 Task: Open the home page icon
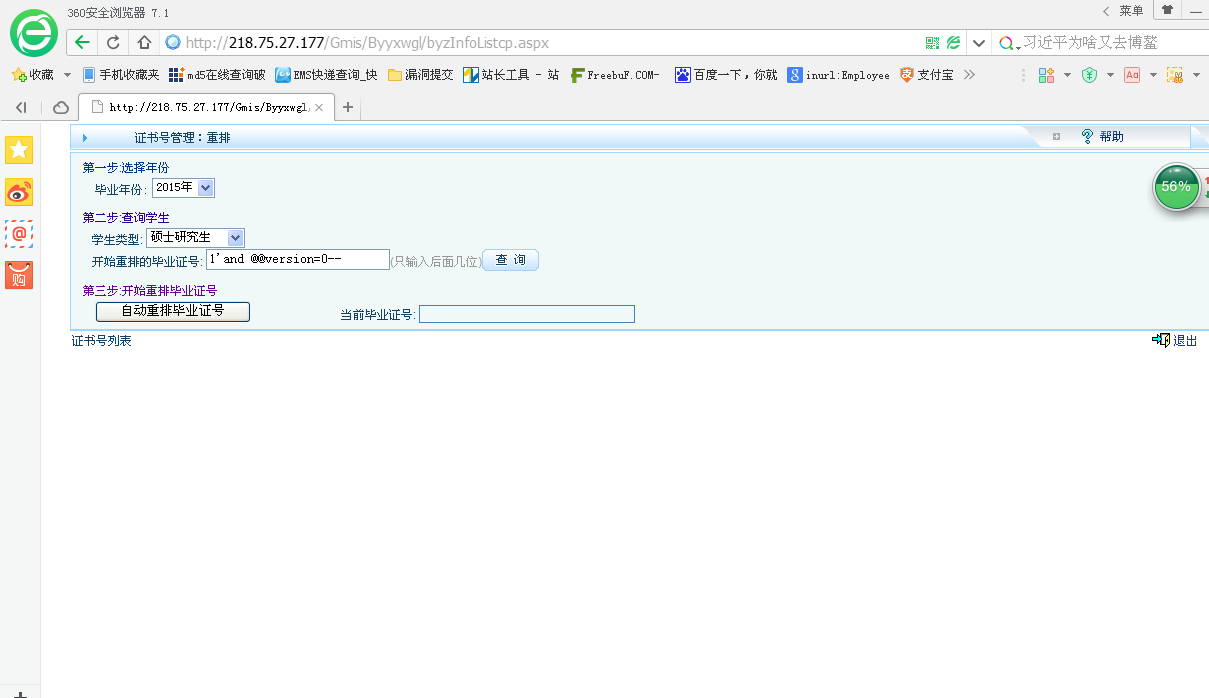(x=144, y=43)
